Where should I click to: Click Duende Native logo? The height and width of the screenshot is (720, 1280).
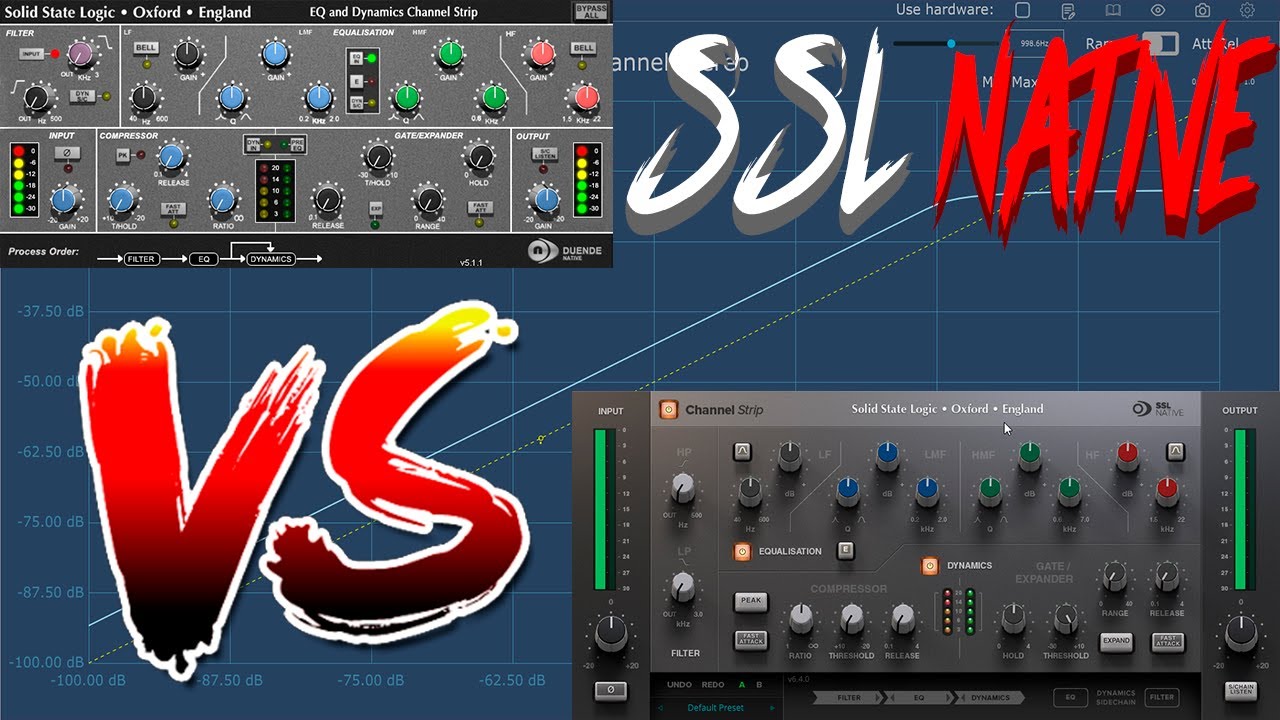click(x=566, y=252)
